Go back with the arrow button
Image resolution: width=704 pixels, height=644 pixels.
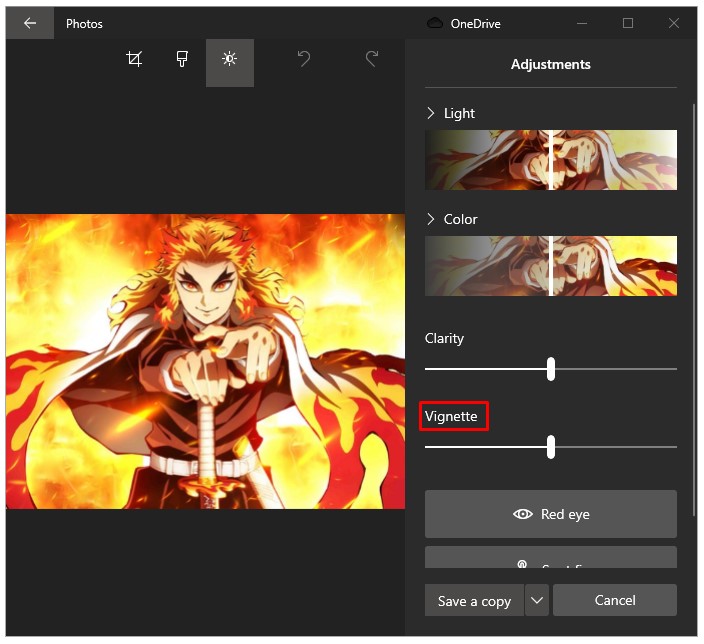[x=30, y=23]
